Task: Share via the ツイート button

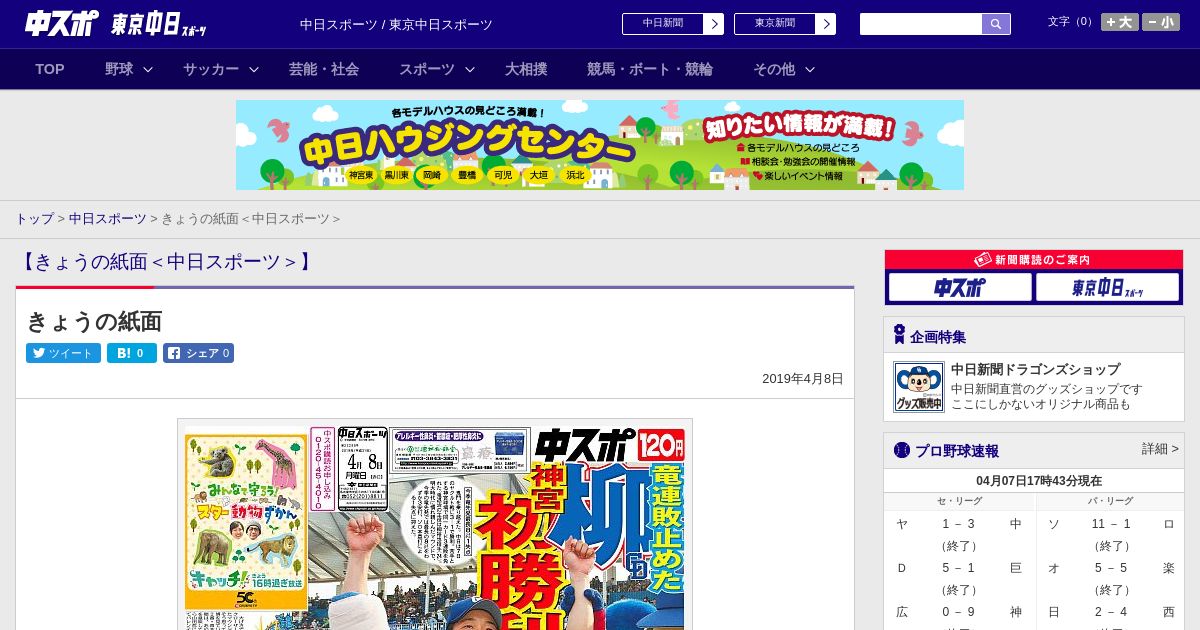Action: click(63, 353)
